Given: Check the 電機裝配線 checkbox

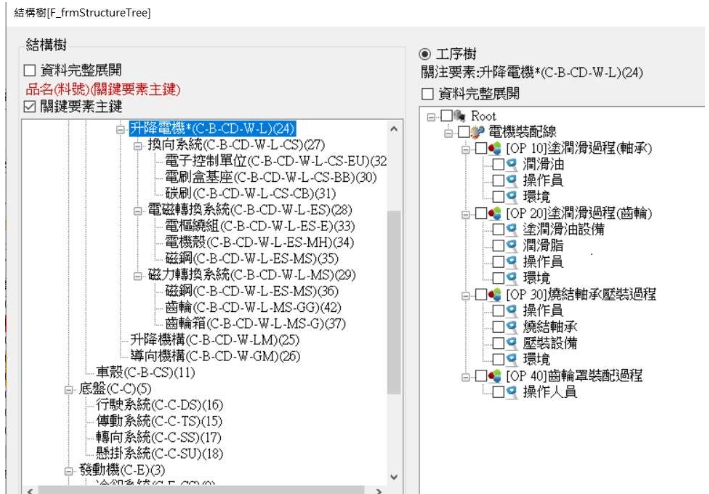Looking at the screenshot, I should [464, 132].
